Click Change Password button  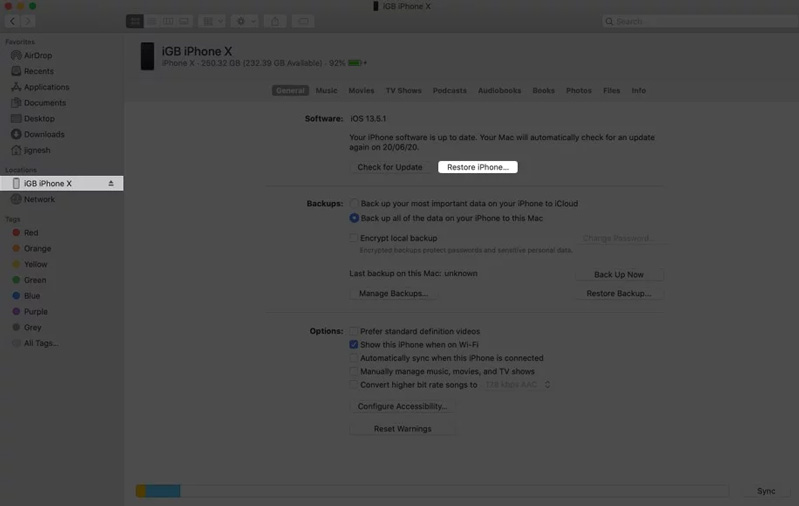[x=619, y=238]
